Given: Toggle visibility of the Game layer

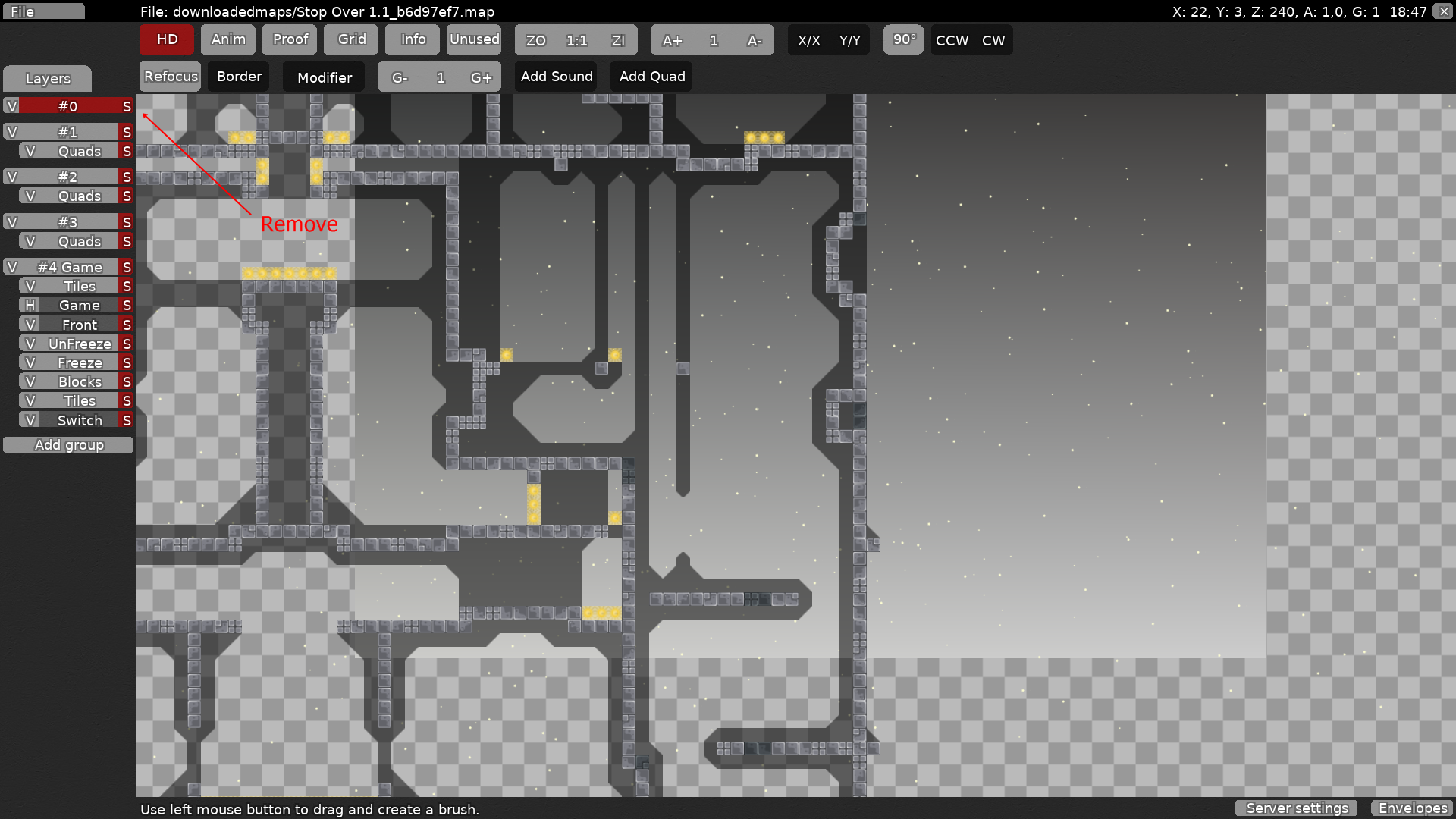Looking at the screenshot, I should click(30, 305).
